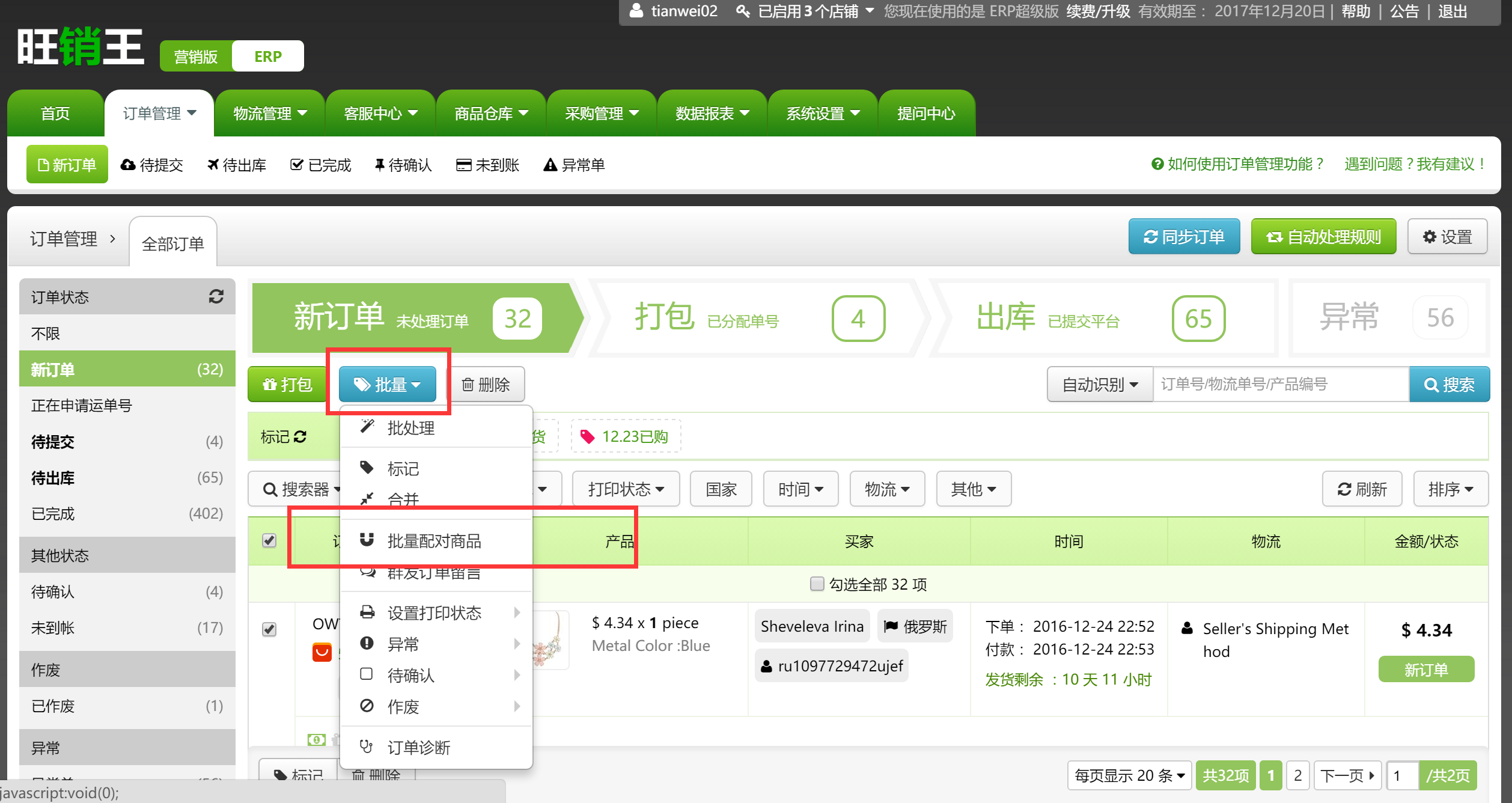Open the 自动识别 search type dropdown
The width and height of the screenshot is (1512, 803).
point(1100,384)
